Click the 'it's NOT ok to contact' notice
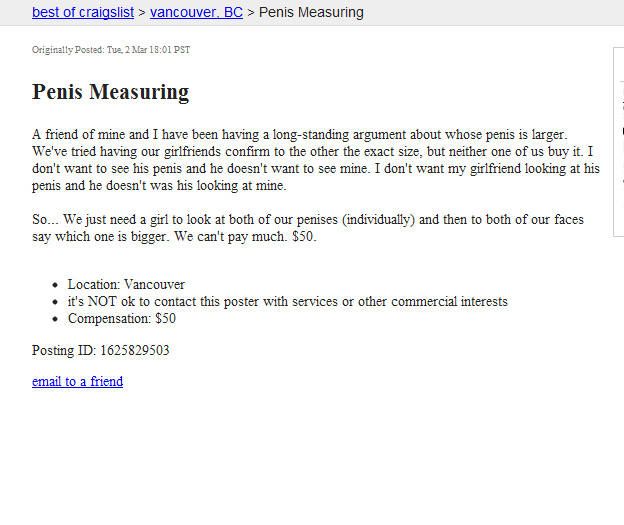The image size is (624, 525). coord(288,302)
